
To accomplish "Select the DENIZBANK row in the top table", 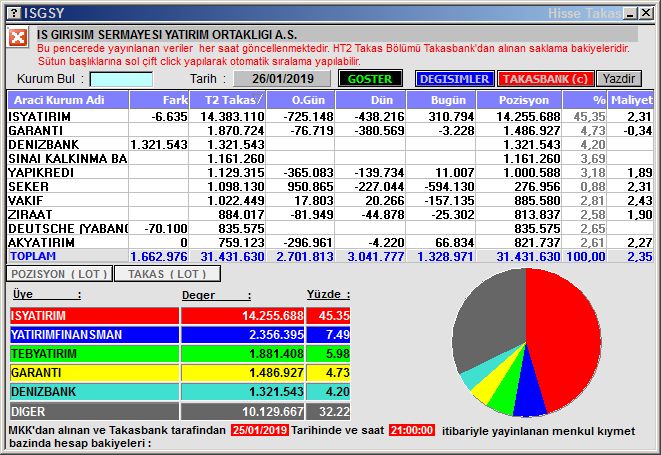I will 330,144.
